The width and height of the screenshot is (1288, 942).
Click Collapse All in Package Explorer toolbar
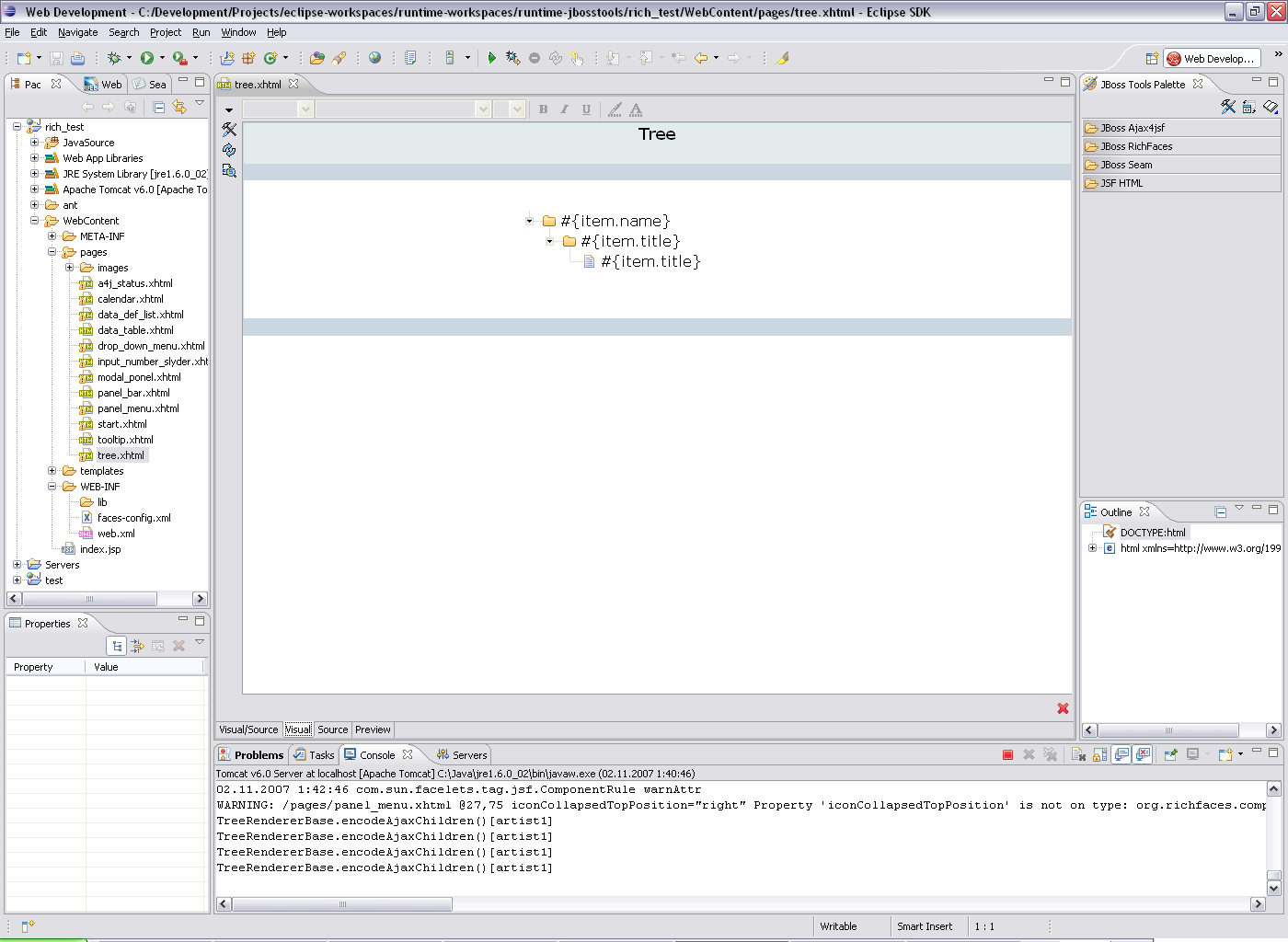point(158,107)
